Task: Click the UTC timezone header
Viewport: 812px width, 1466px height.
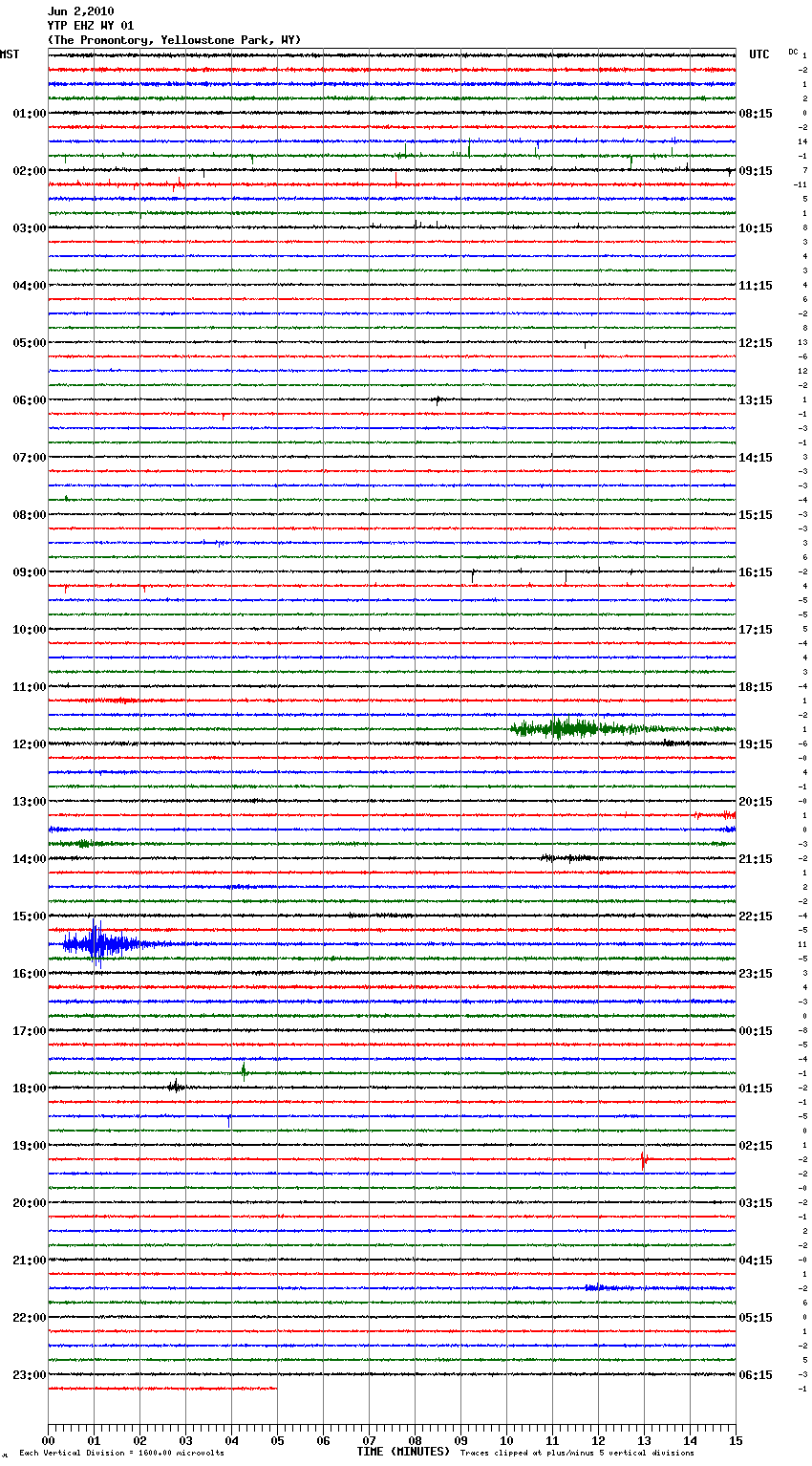Action: [759, 54]
